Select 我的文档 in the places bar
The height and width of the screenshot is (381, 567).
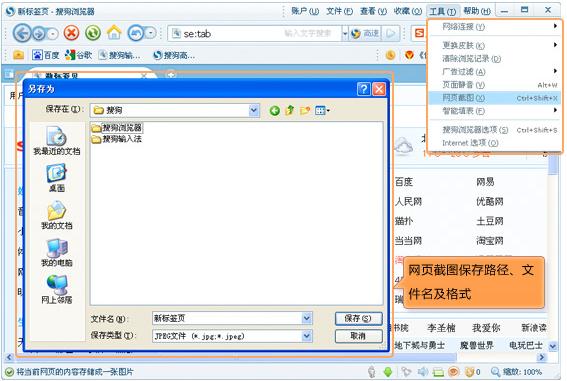tap(56, 215)
